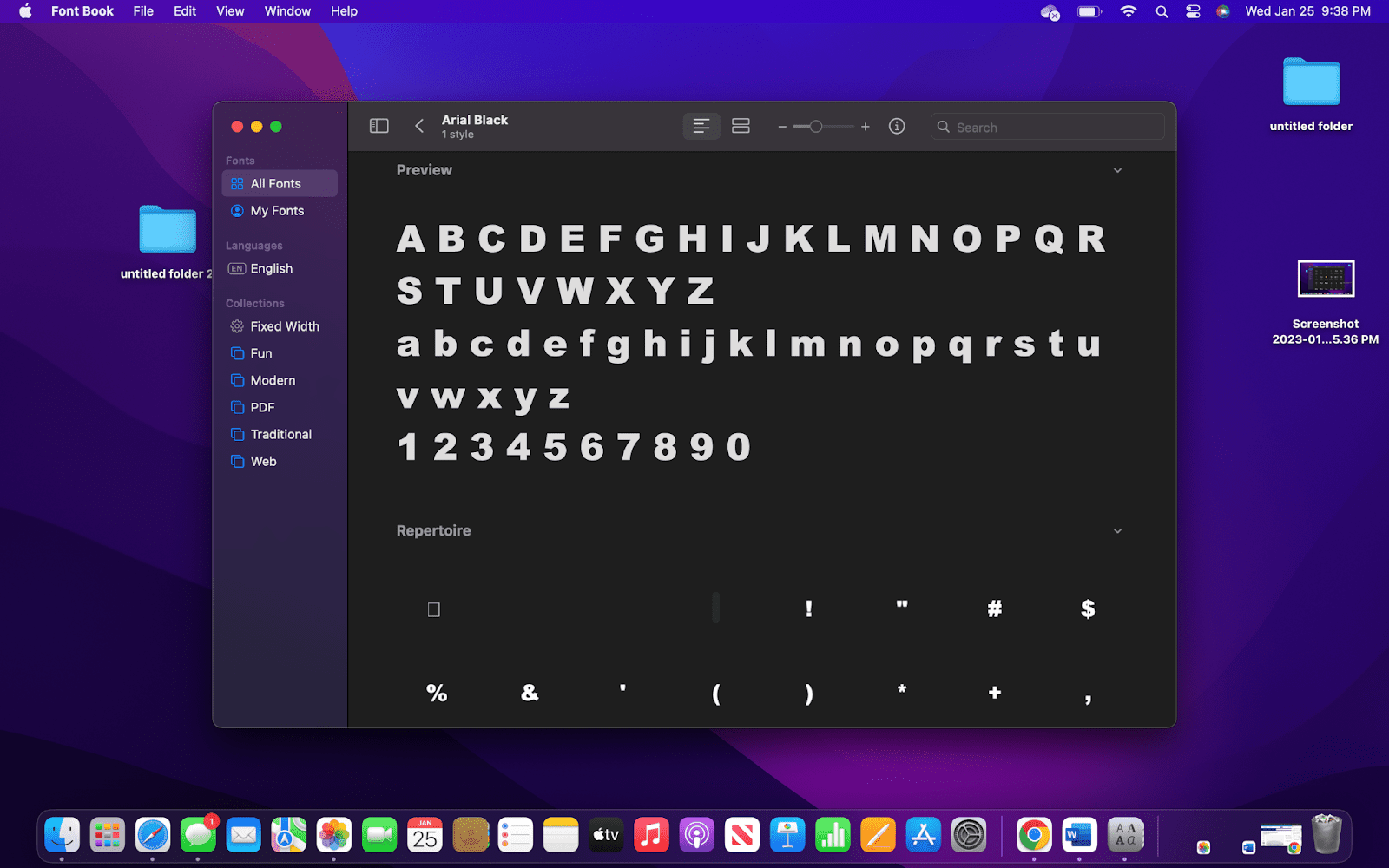Image resolution: width=1389 pixels, height=868 pixels.
Task: Select the dollar sign glyph in Repertoire
Action: [x=1088, y=609]
